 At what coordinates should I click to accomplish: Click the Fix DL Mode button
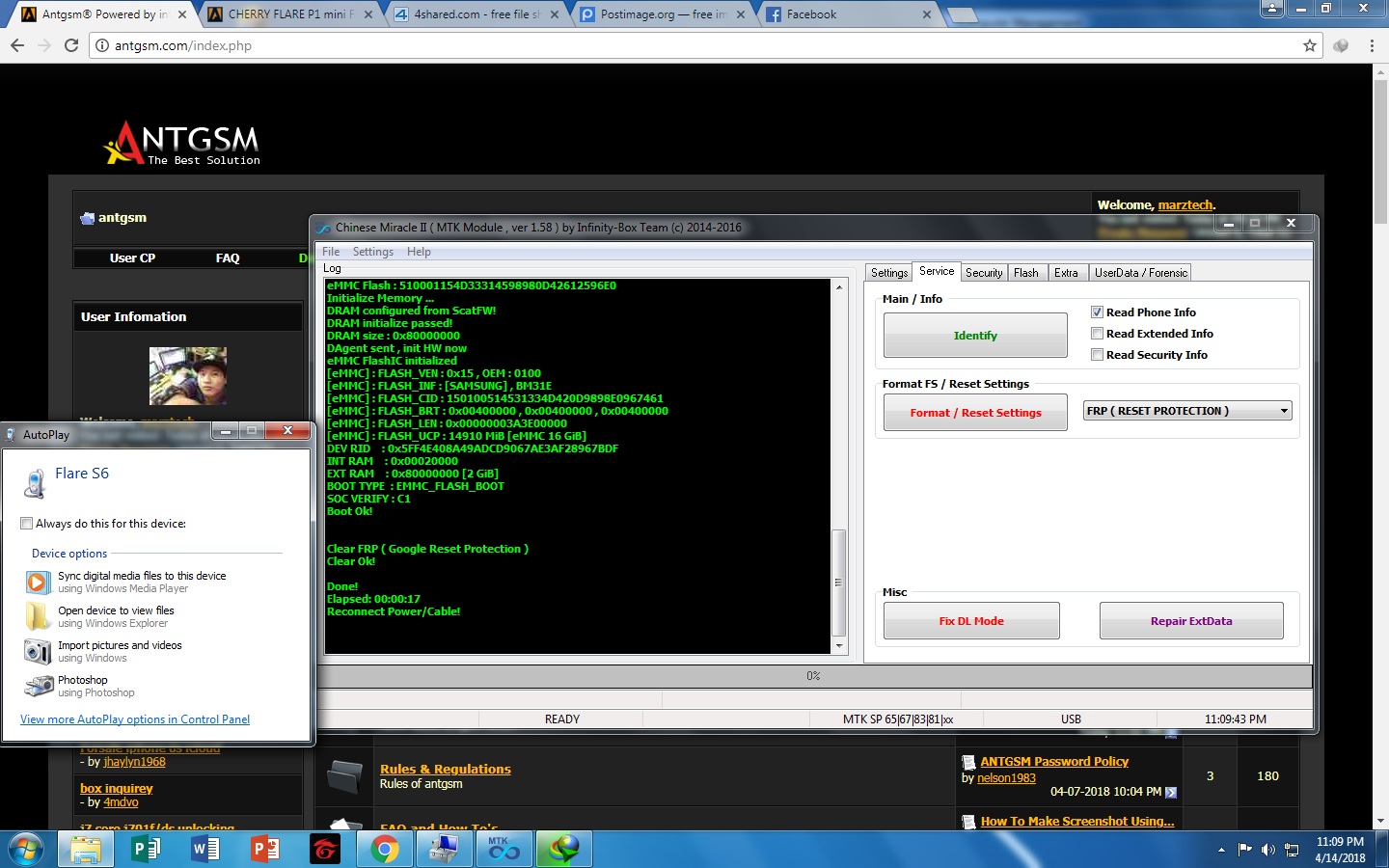point(971,621)
